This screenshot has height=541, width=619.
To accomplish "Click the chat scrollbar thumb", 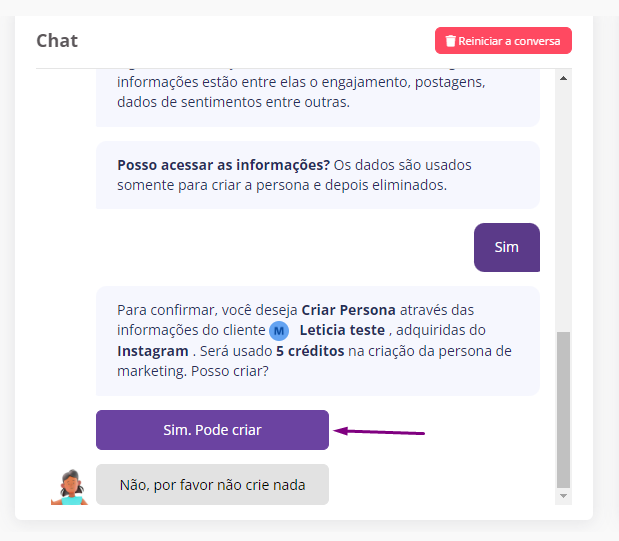I will click(563, 410).
